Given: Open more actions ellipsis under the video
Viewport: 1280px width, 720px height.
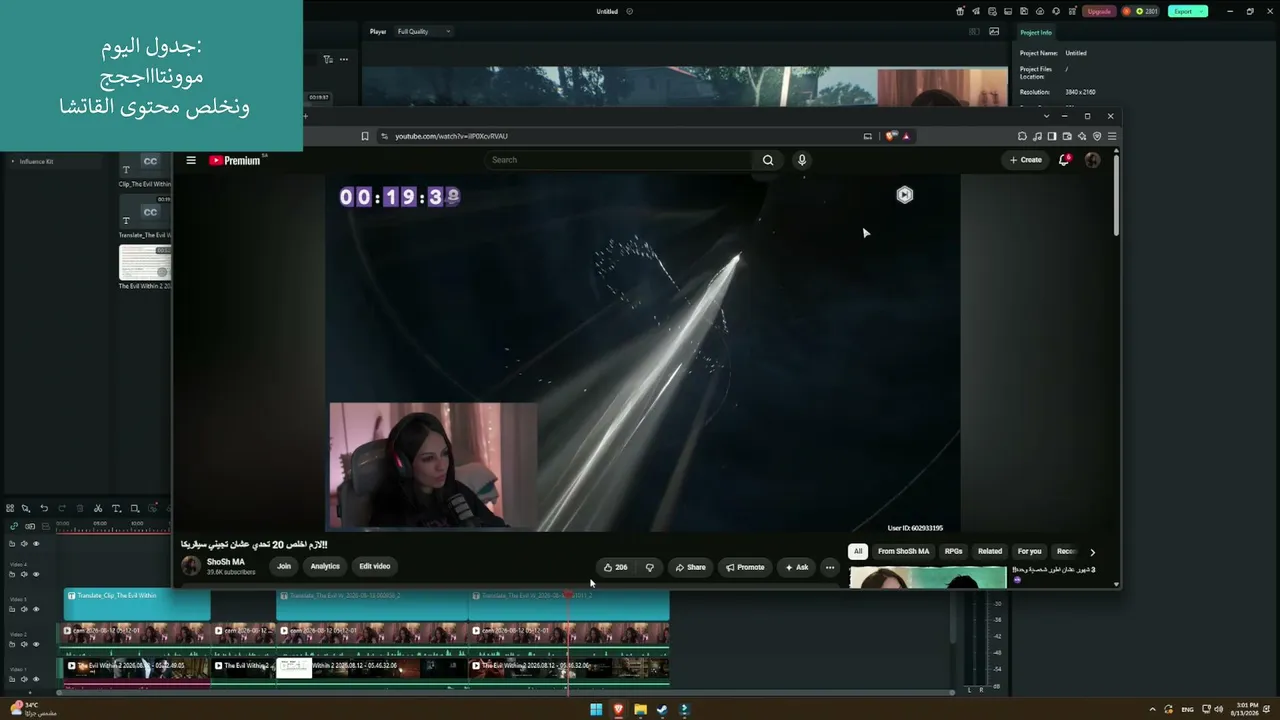Looking at the screenshot, I should tap(829, 567).
